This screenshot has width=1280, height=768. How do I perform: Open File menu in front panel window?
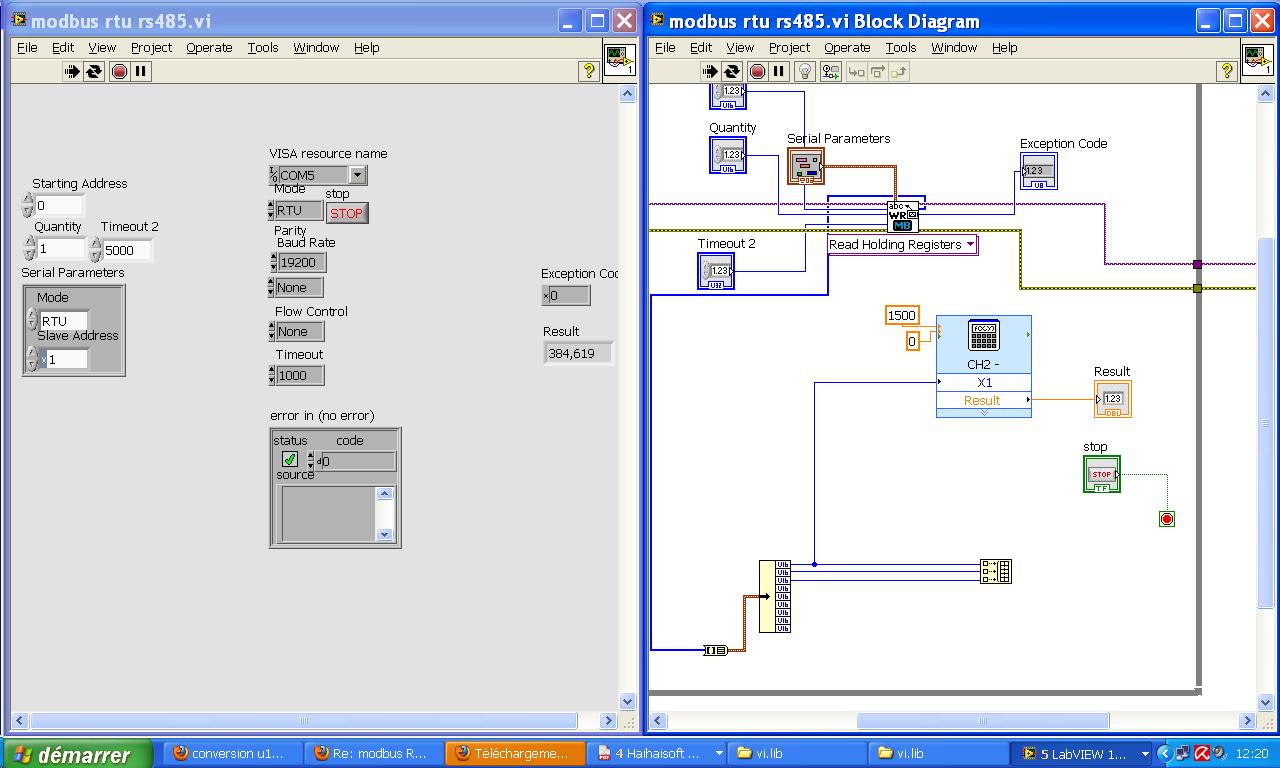(27, 47)
